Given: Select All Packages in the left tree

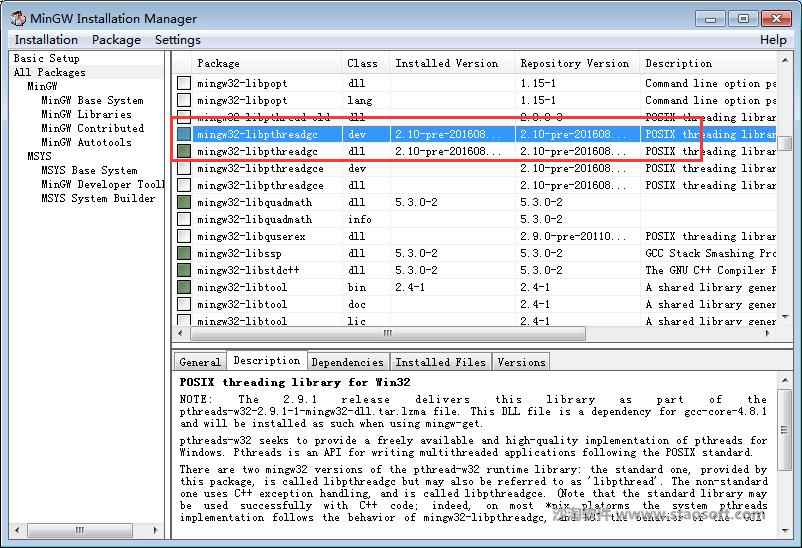Looking at the screenshot, I should click(50, 73).
